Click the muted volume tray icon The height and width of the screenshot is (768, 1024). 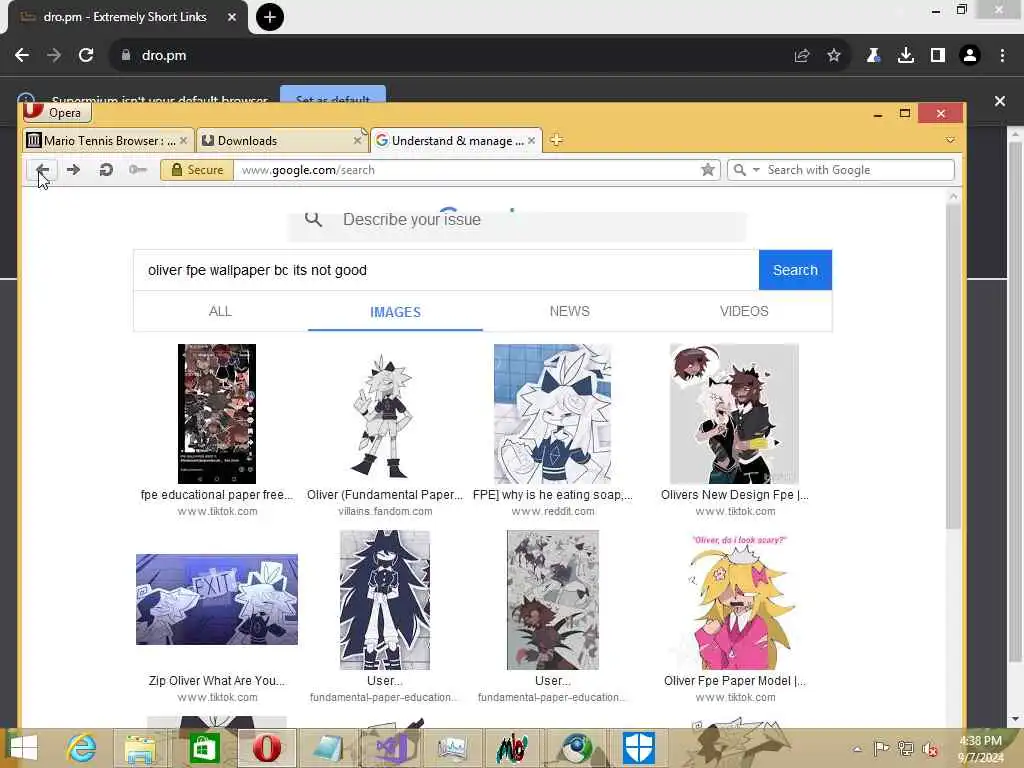click(930, 749)
